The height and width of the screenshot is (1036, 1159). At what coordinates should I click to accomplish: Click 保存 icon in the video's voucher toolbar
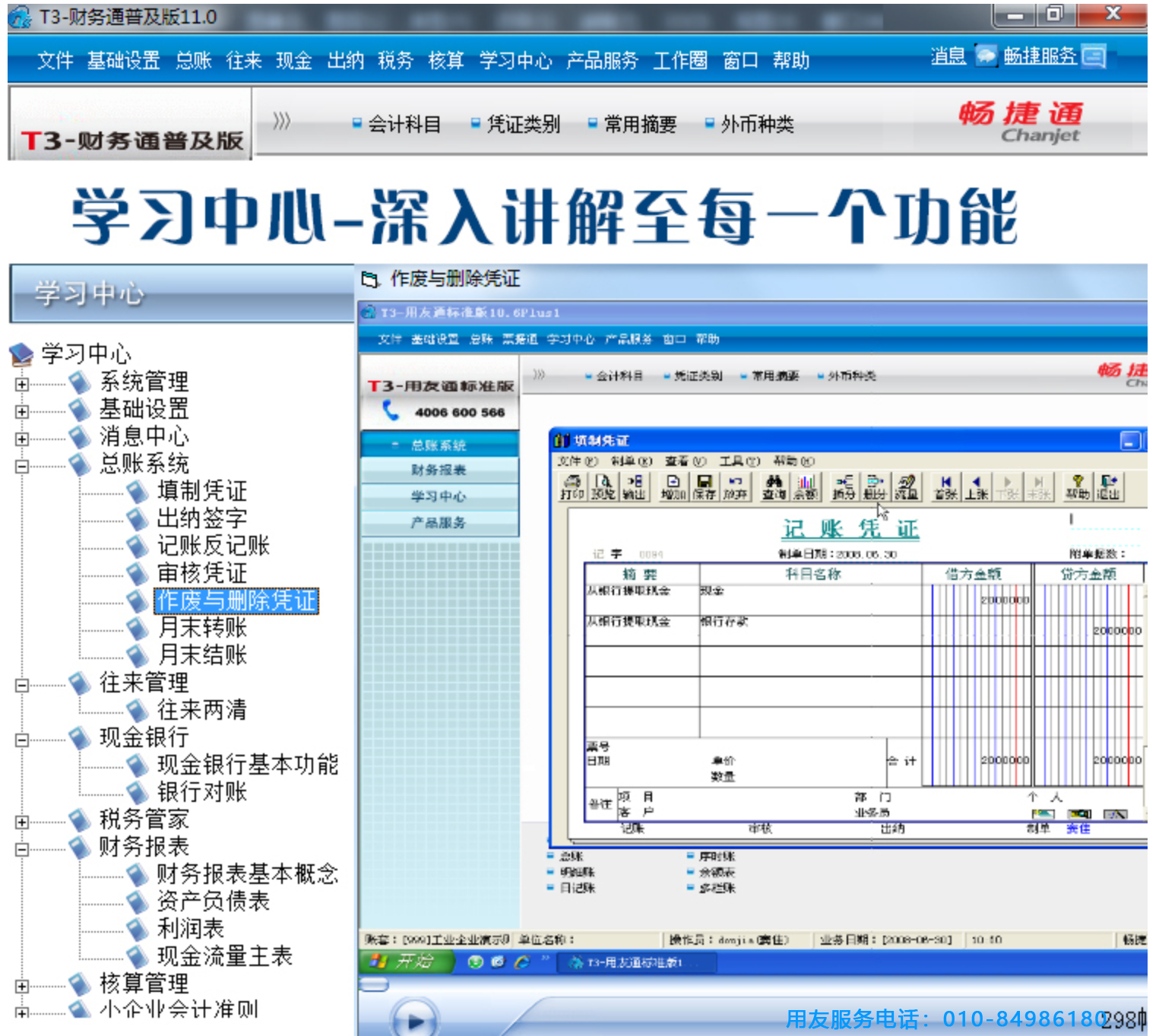(x=704, y=486)
